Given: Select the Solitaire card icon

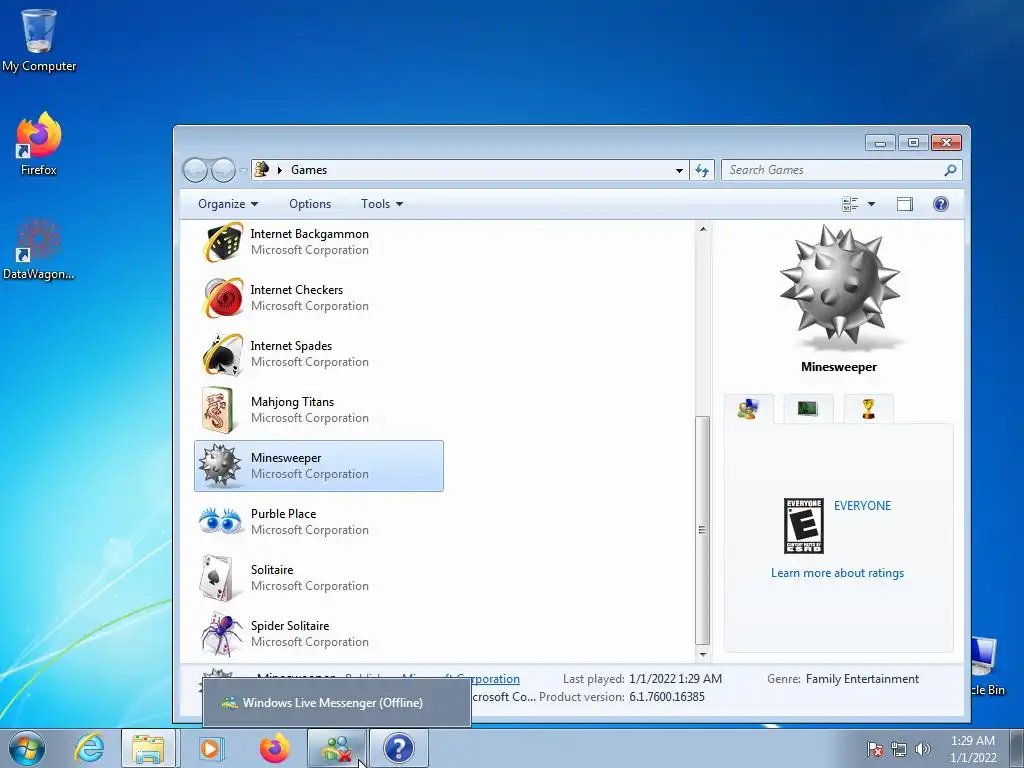Looking at the screenshot, I should click(217, 578).
